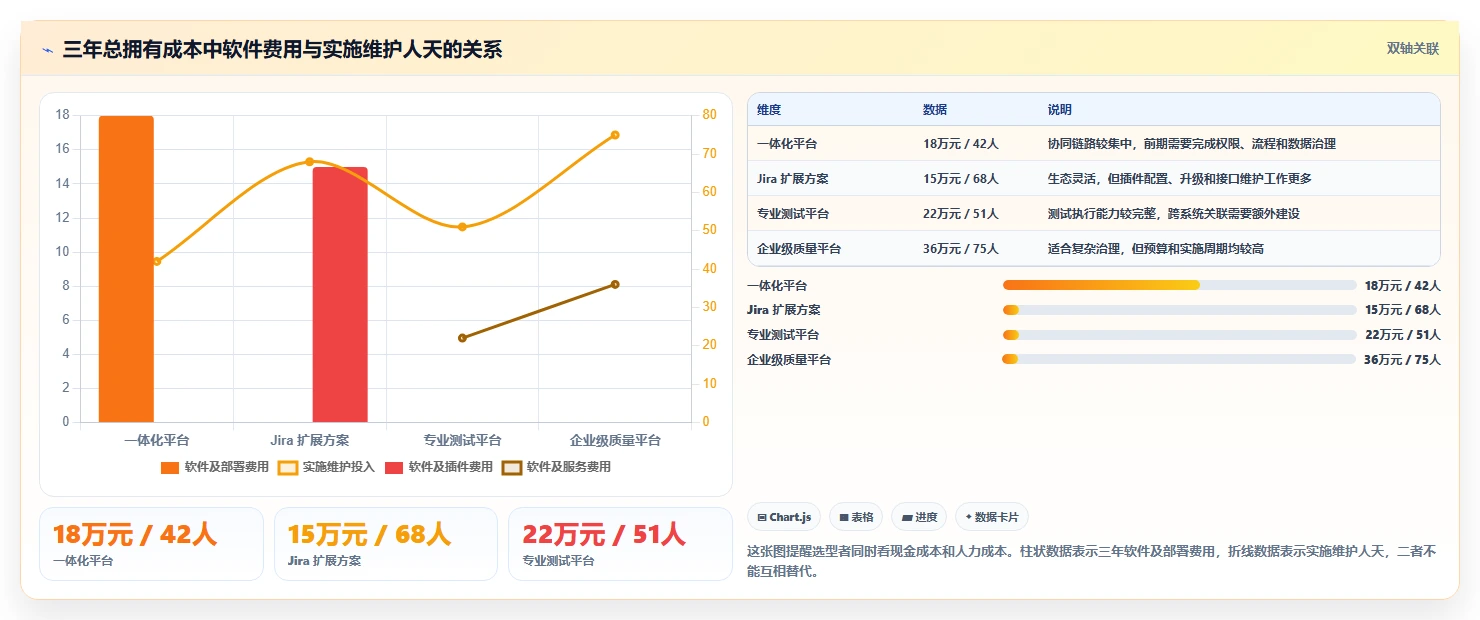Select the line point above 企业级质量平台 at 75
Image resolution: width=1480 pixels, height=620 pixels.
[x=615, y=135]
